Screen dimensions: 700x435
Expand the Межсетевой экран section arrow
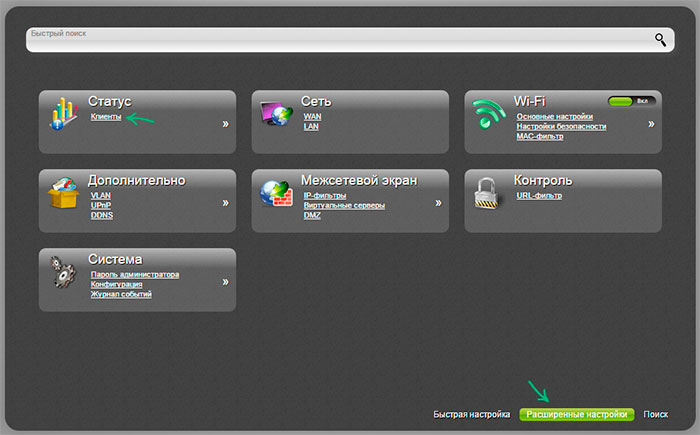tap(438, 202)
